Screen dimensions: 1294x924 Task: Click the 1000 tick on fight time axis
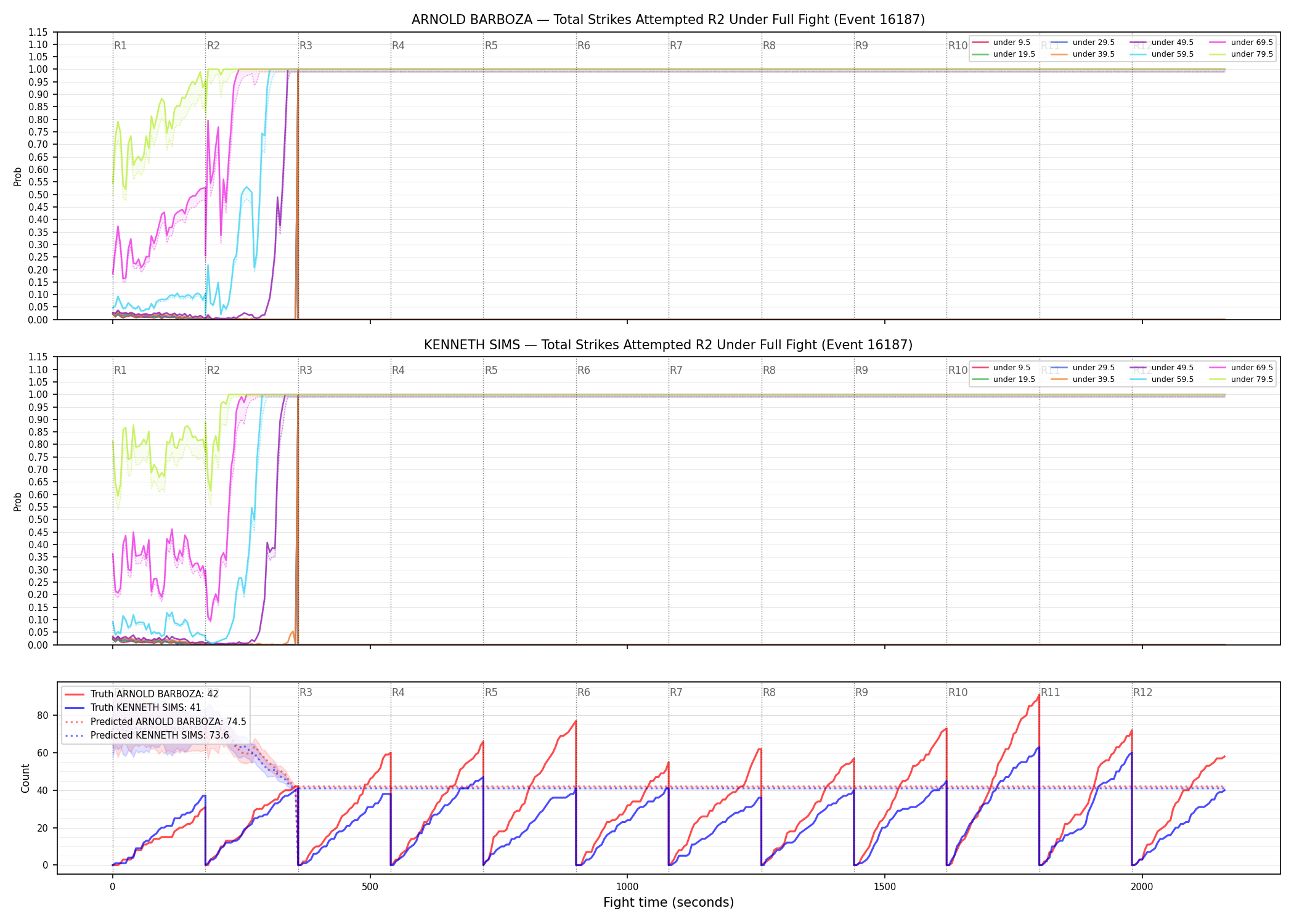(x=627, y=887)
